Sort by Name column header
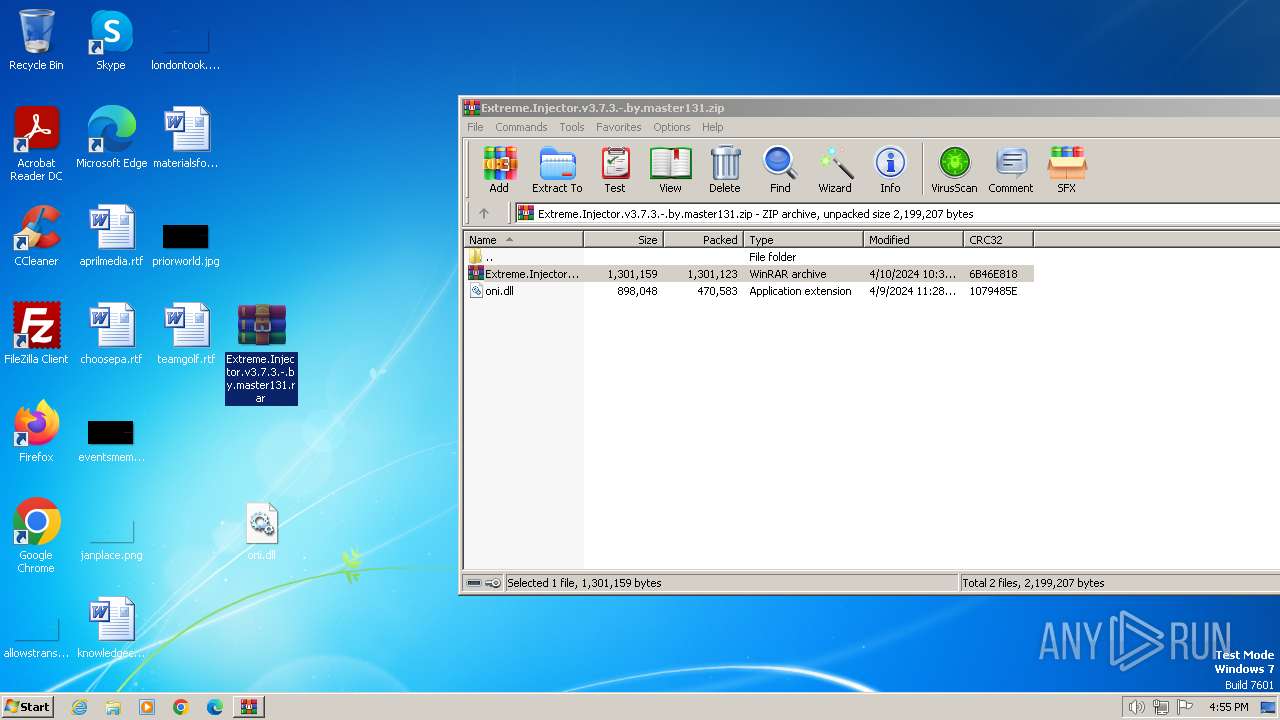The width and height of the screenshot is (1280, 720). [523, 239]
